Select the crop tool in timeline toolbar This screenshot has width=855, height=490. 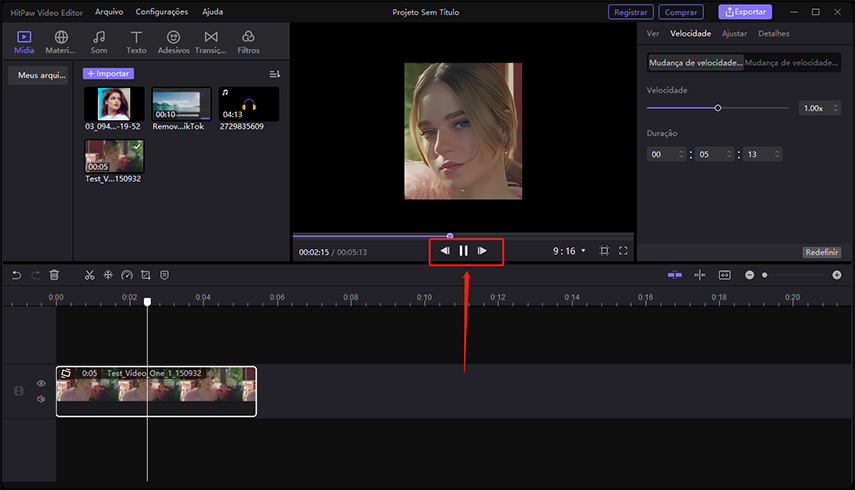pos(146,275)
